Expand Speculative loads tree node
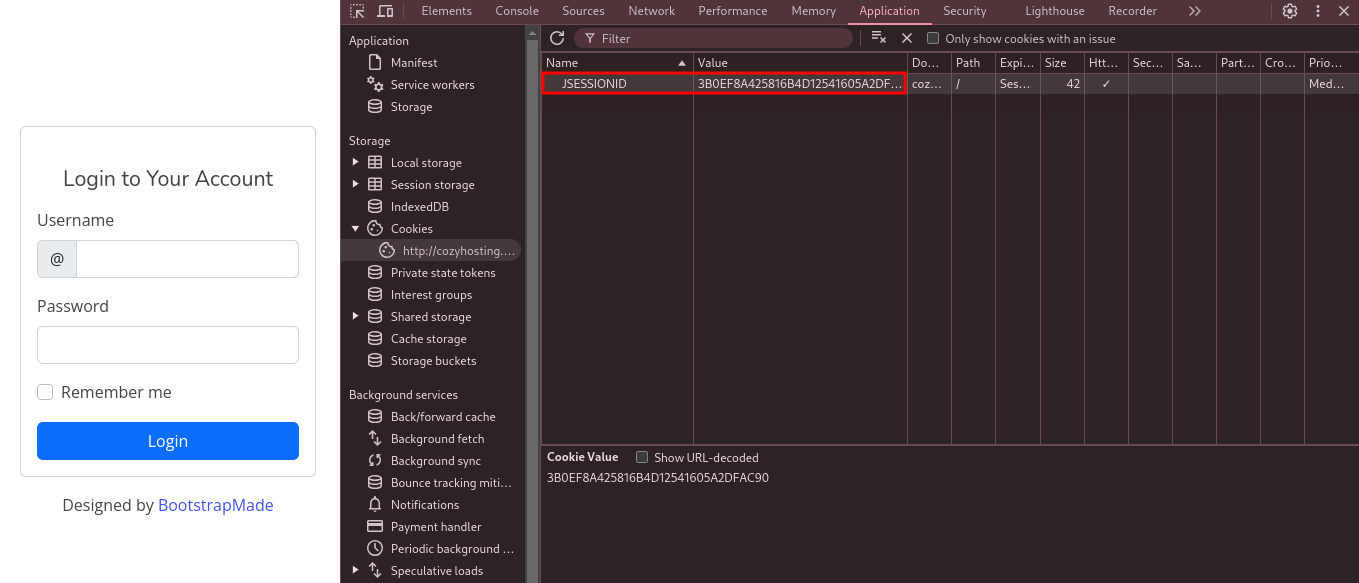1359x583 pixels. pos(355,570)
